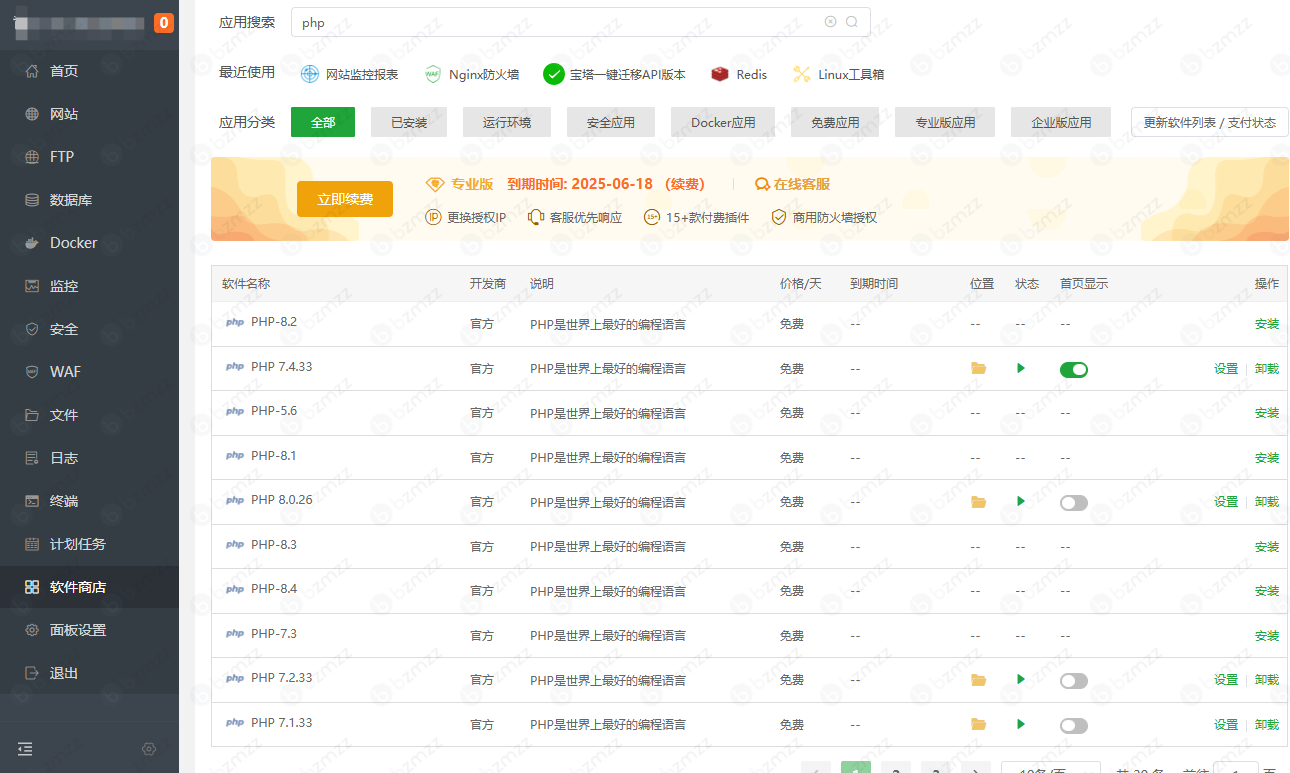Open folder location of PHP 7.4.33

(x=978, y=368)
